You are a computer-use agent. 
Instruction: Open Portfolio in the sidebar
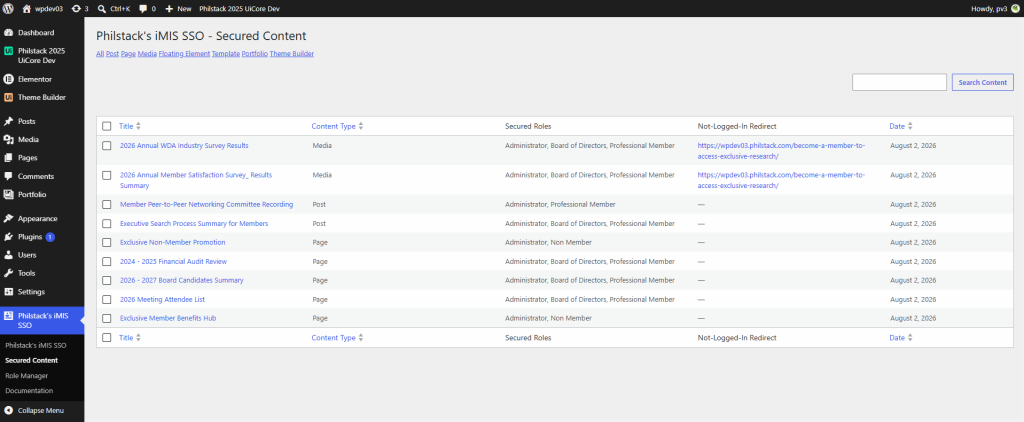[42, 194]
